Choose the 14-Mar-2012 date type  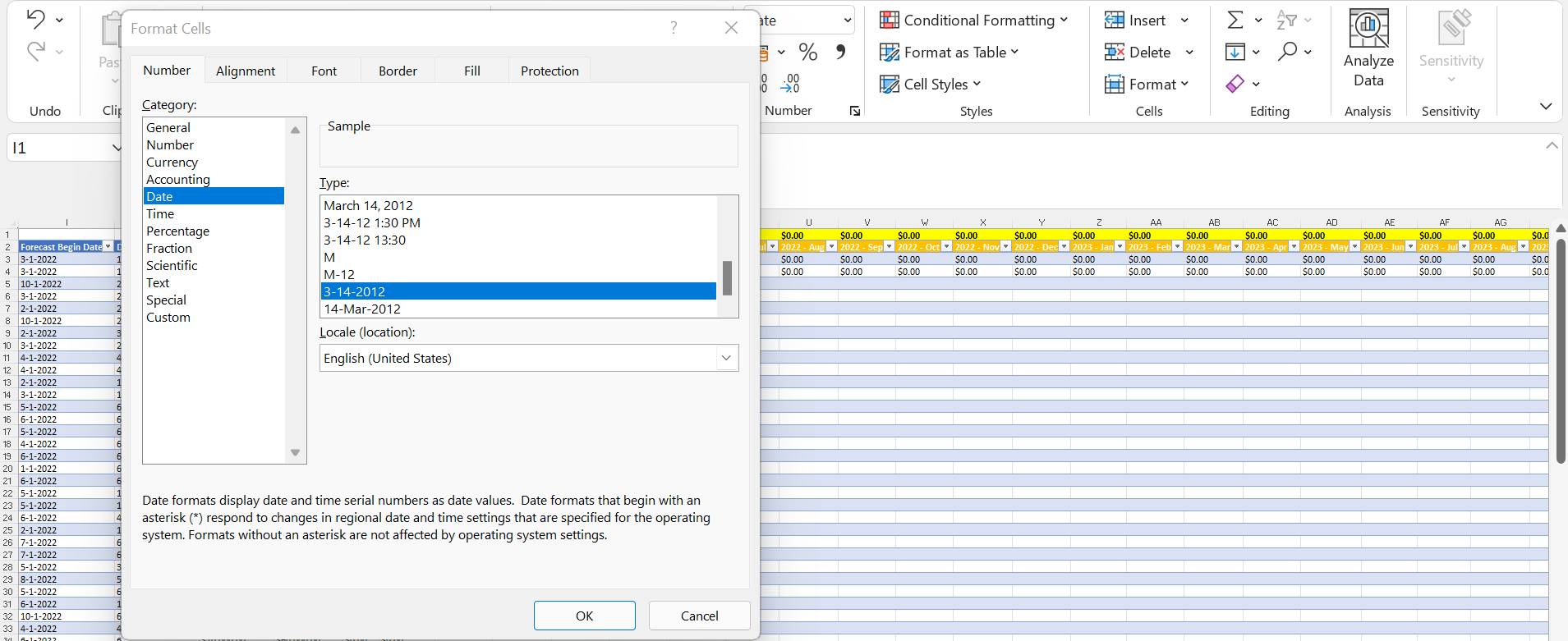click(x=518, y=309)
